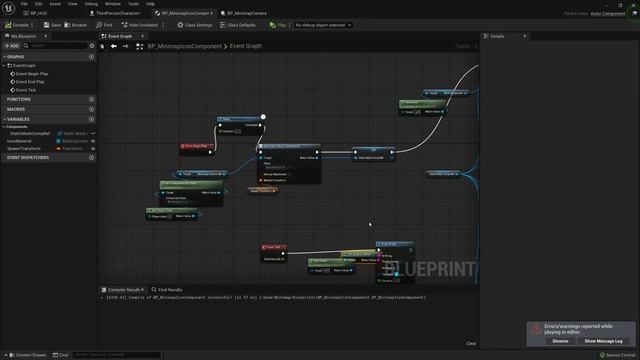
Task: Add a new graph
Action: tap(91, 57)
